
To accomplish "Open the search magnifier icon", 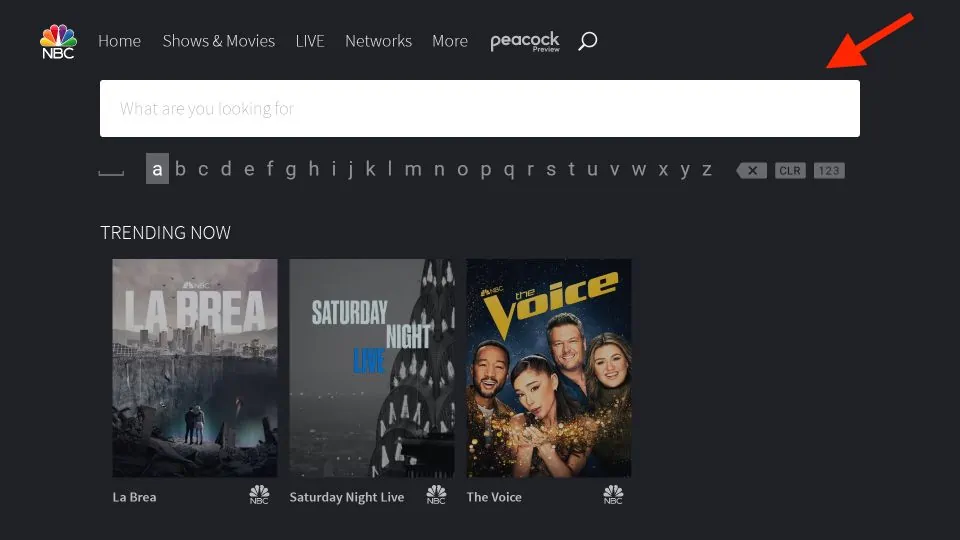I will click(x=588, y=41).
